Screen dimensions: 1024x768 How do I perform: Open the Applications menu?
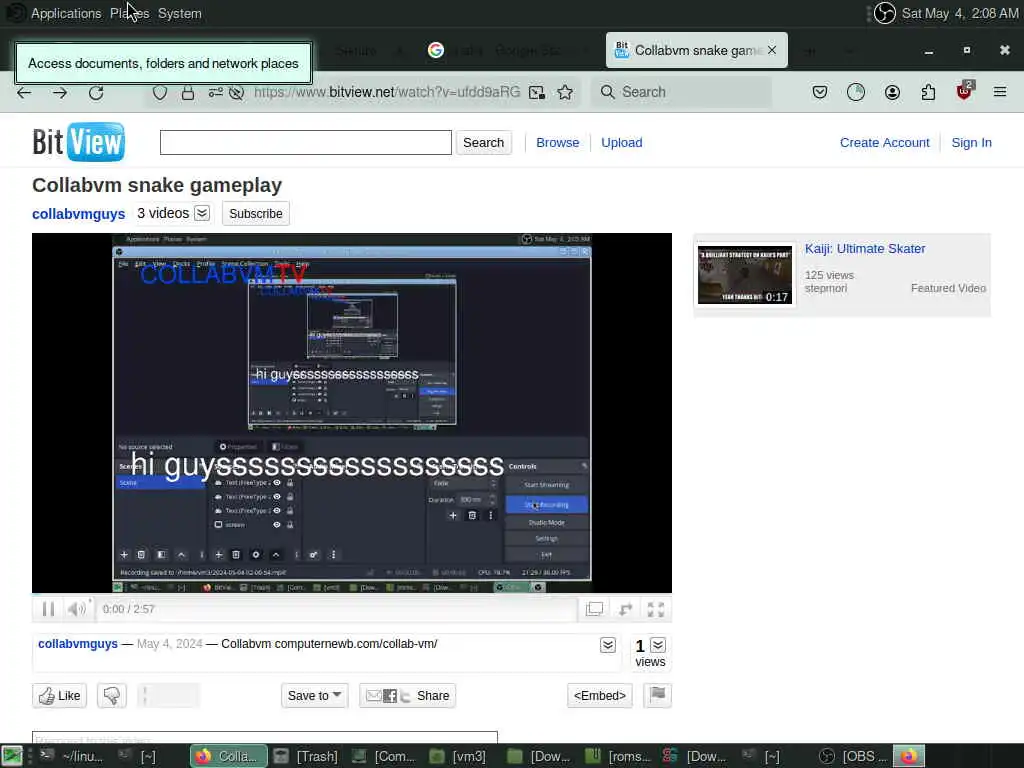coord(66,13)
